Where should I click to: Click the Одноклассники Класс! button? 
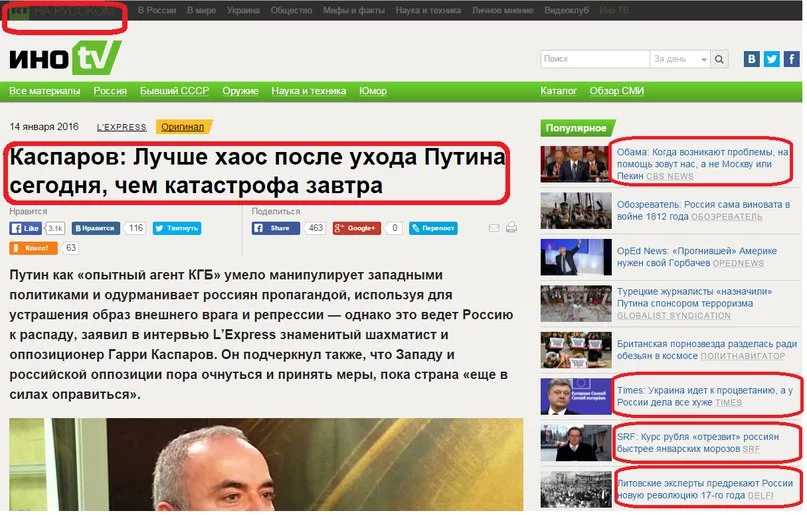[33, 248]
